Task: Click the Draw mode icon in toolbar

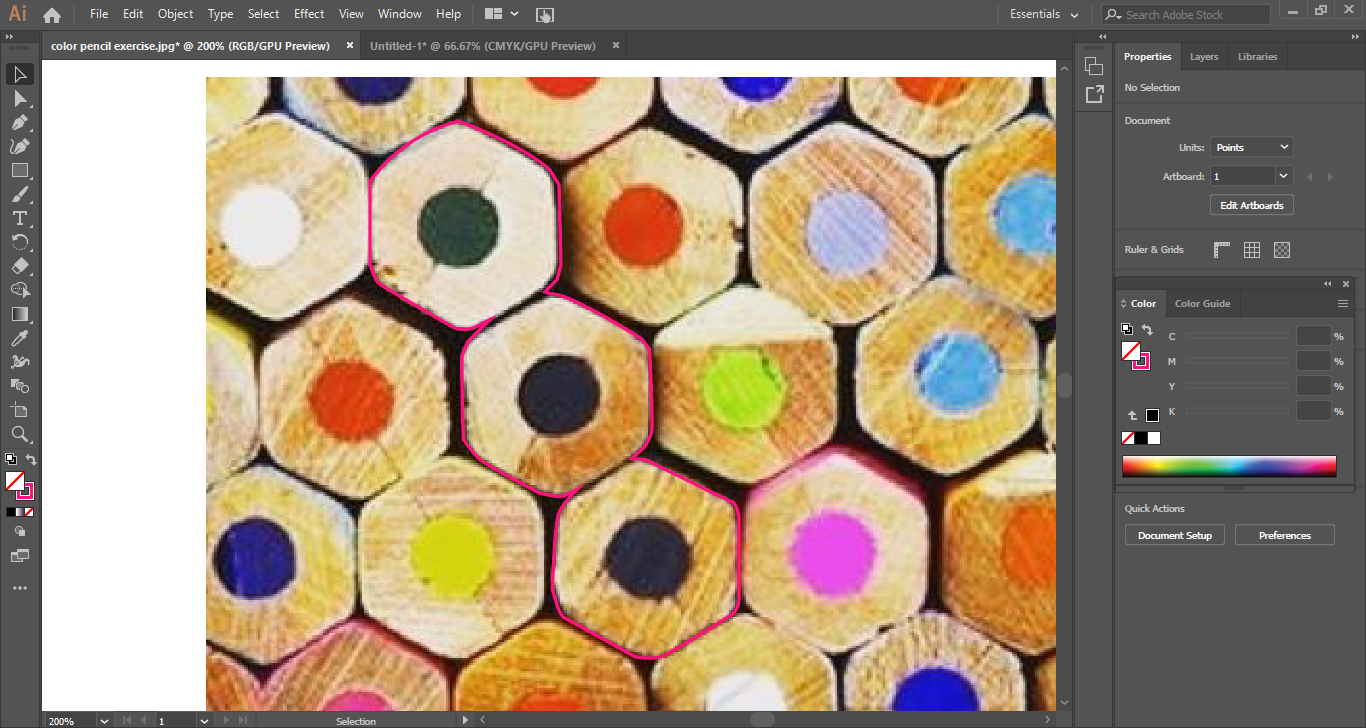Action: [x=19, y=532]
